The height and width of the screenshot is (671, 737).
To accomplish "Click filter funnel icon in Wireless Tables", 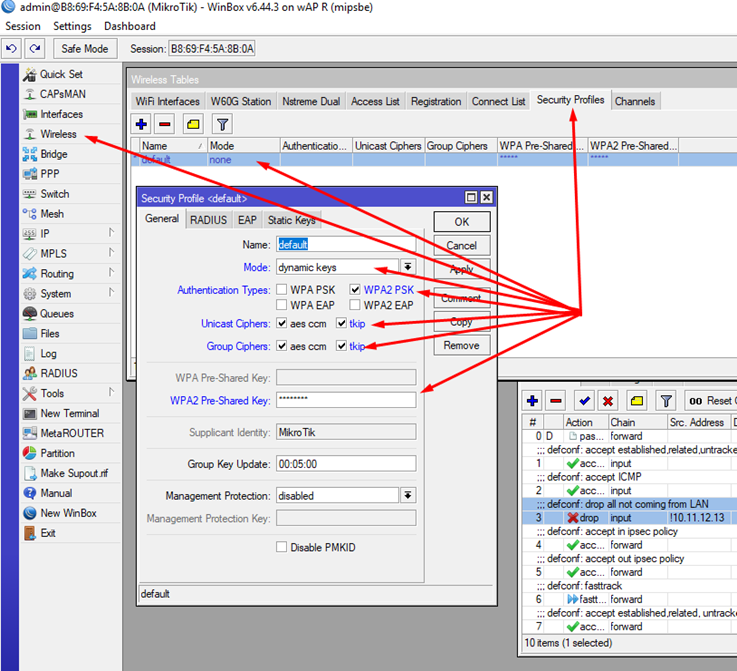I will (222, 125).
